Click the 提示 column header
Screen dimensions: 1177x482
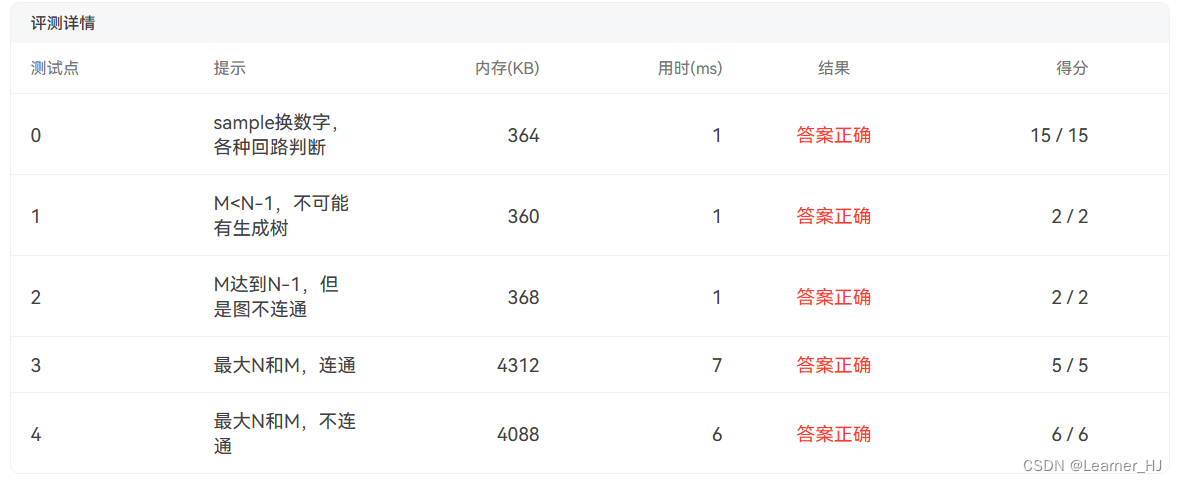pos(230,68)
